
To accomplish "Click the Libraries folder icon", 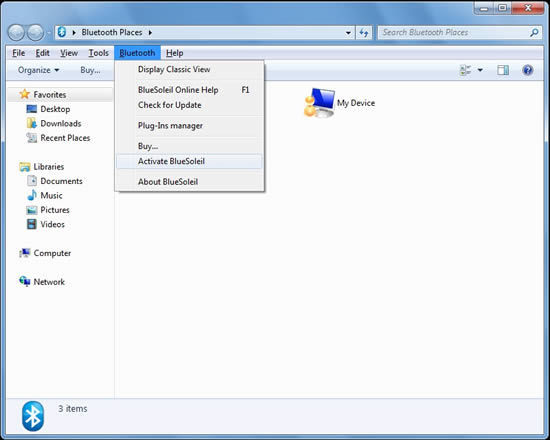I will (x=25, y=167).
